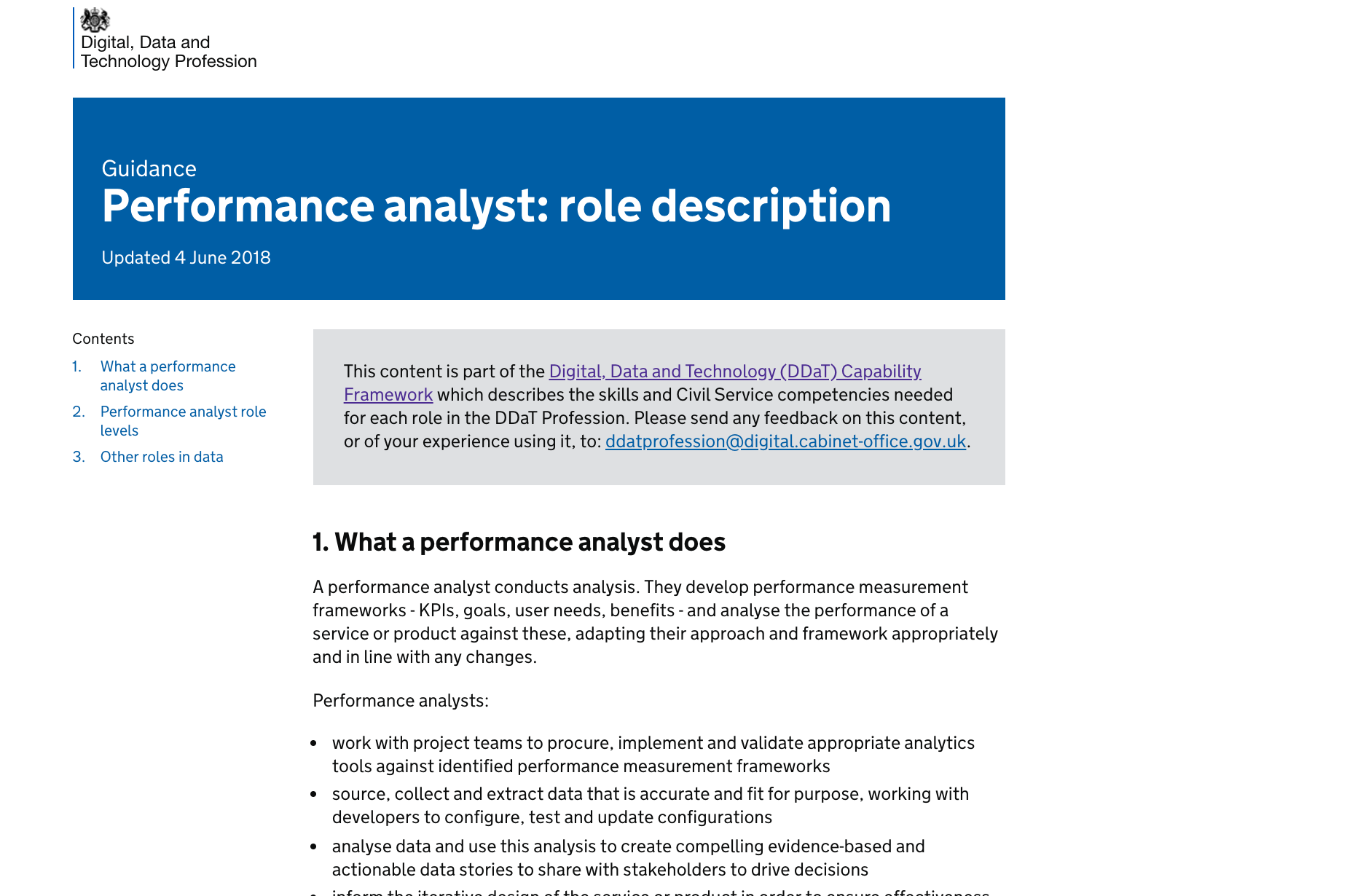Click 'Updated 4 June 2018' text
1355x896 pixels.
[186, 257]
